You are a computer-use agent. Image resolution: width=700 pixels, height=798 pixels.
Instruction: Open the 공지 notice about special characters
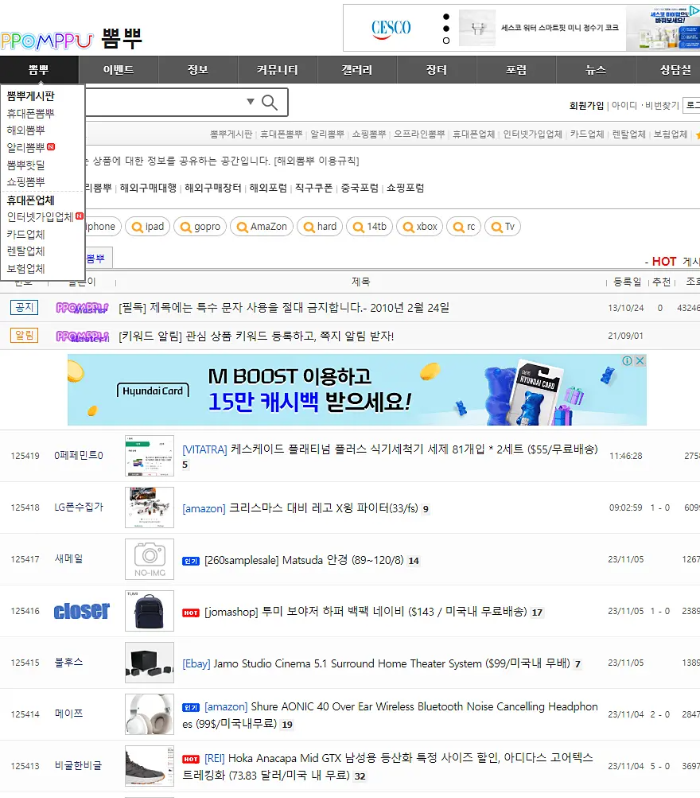pyautogui.click(x=284, y=308)
